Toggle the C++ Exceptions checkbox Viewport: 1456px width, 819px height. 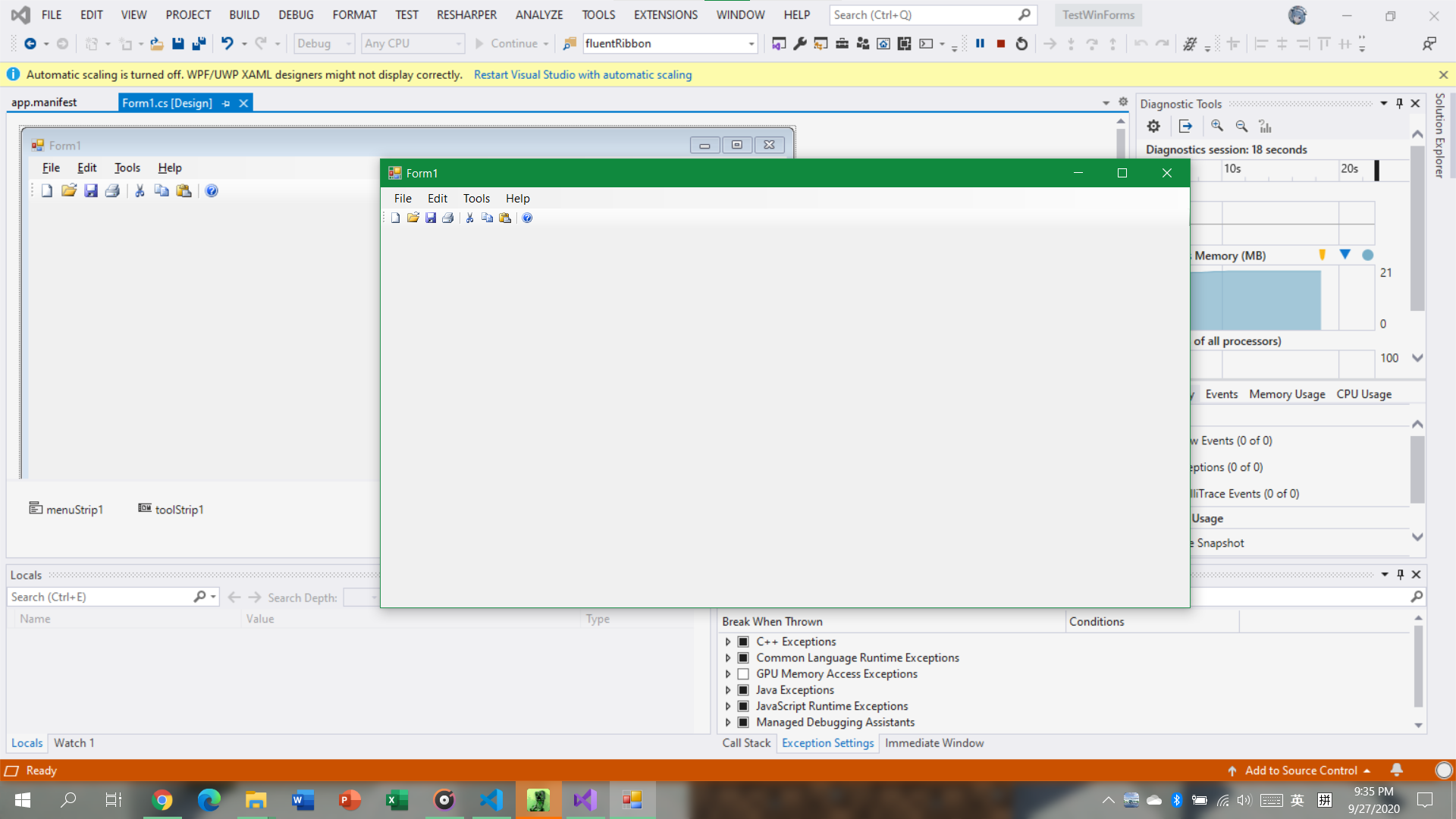tap(743, 642)
